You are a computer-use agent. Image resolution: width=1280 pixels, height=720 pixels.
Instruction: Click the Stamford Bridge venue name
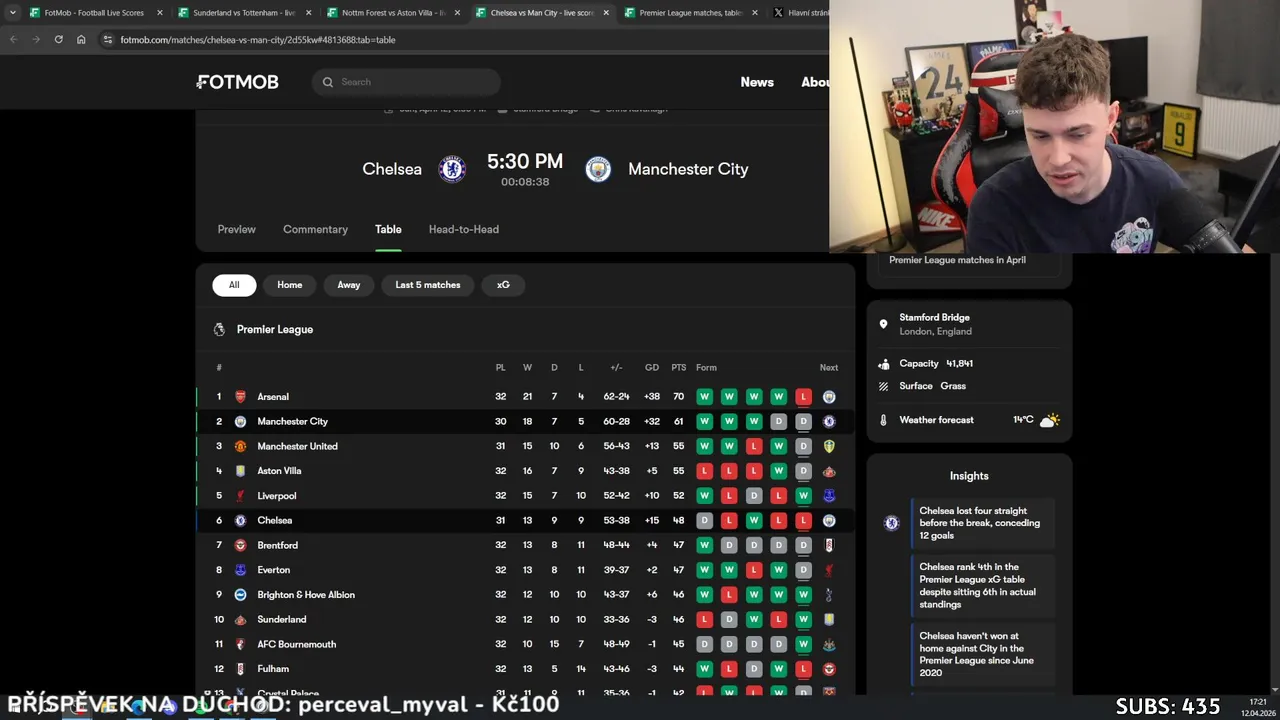click(934, 317)
